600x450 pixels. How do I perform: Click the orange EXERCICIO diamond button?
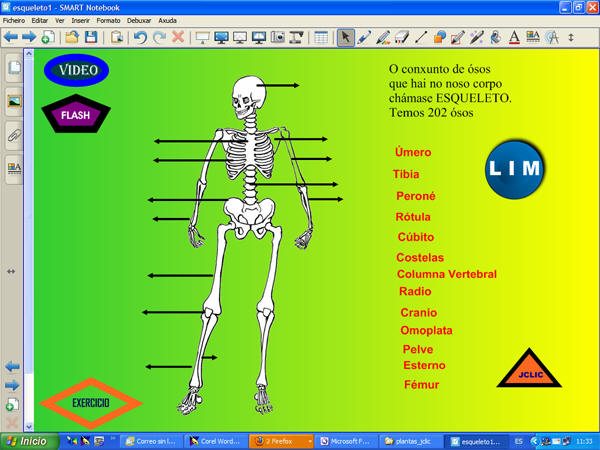point(90,402)
